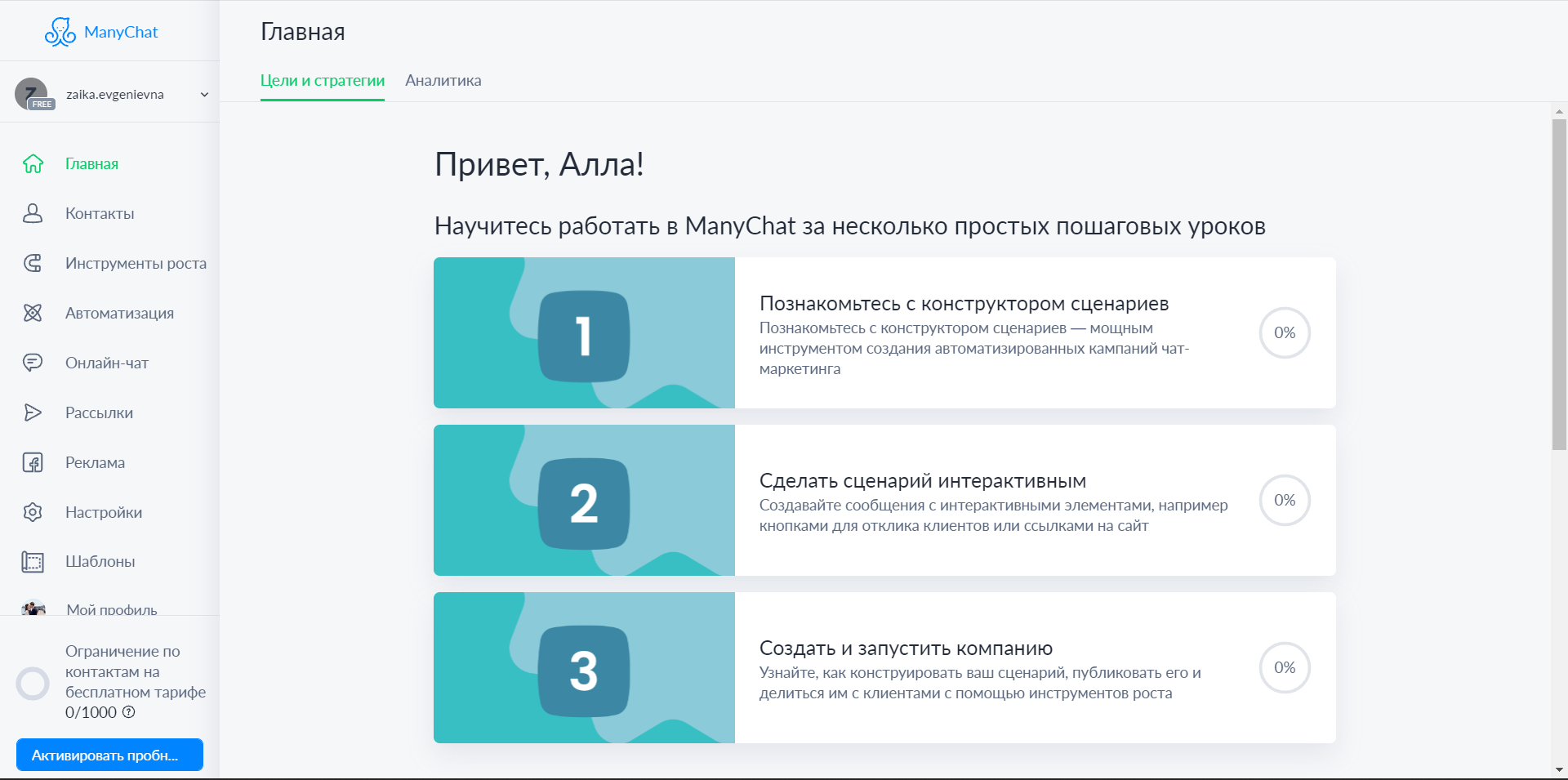Screen dimensions: 1568x780
Task: Click the ManyChat octopus logo icon
Action: click(60, 32)
